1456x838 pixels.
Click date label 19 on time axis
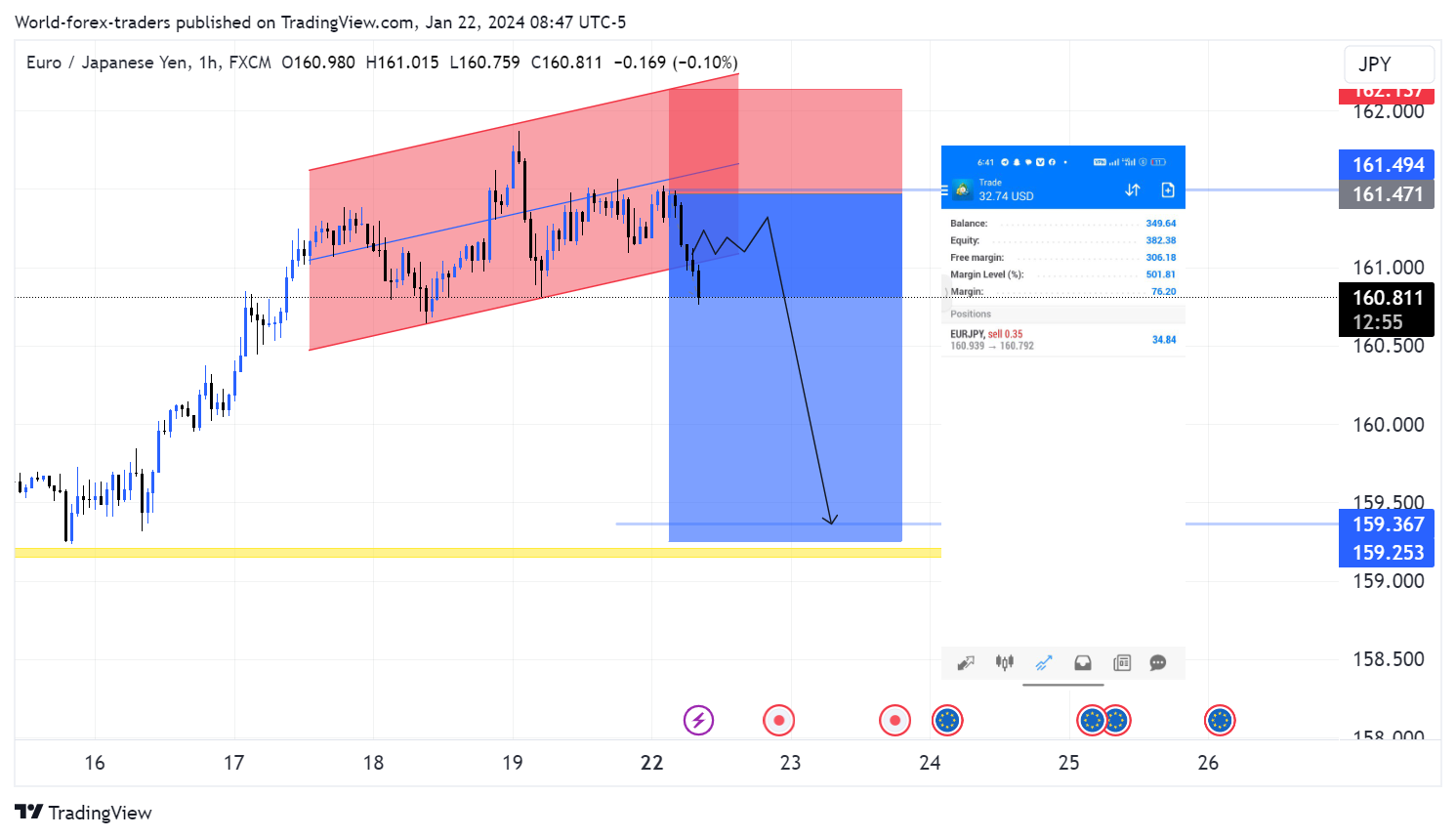[x=513, y=763]
